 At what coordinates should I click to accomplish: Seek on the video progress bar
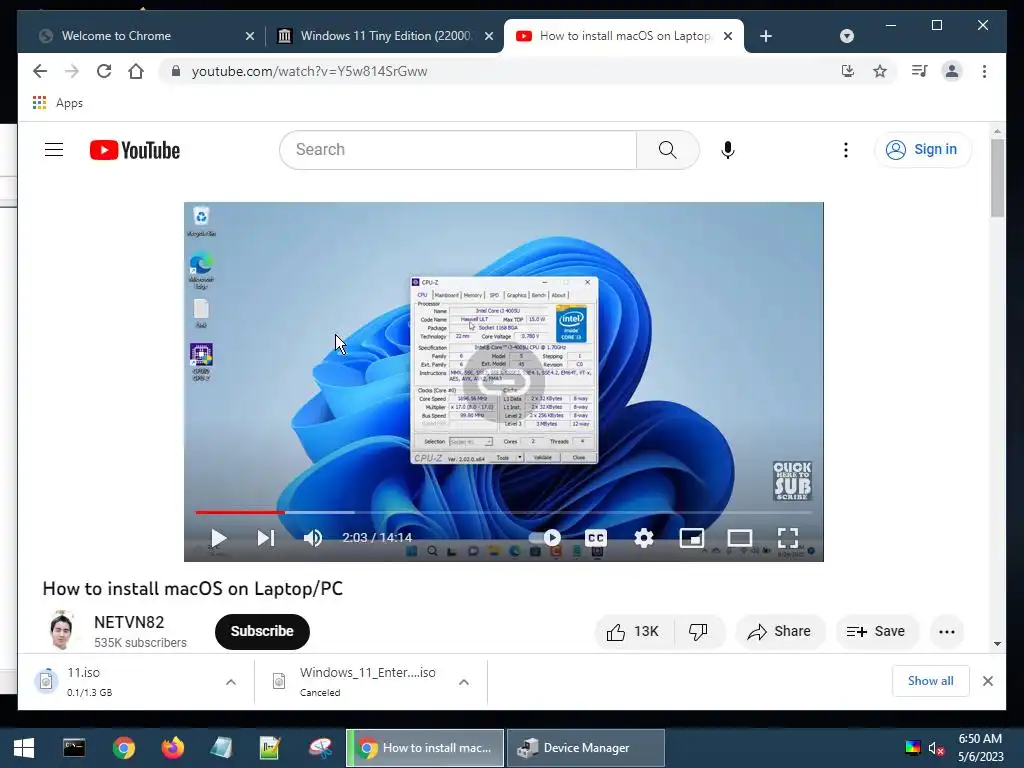pos(504,513)
